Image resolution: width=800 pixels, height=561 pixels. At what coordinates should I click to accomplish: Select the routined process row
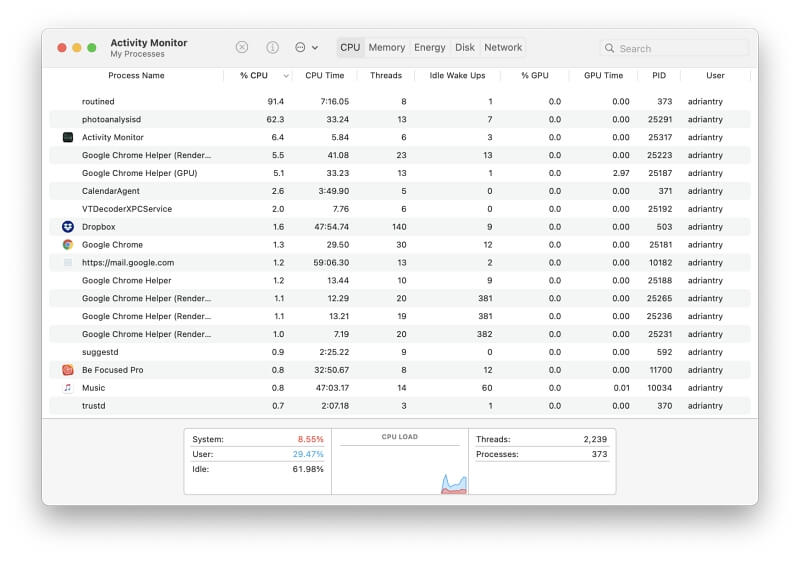coord(400,101)
